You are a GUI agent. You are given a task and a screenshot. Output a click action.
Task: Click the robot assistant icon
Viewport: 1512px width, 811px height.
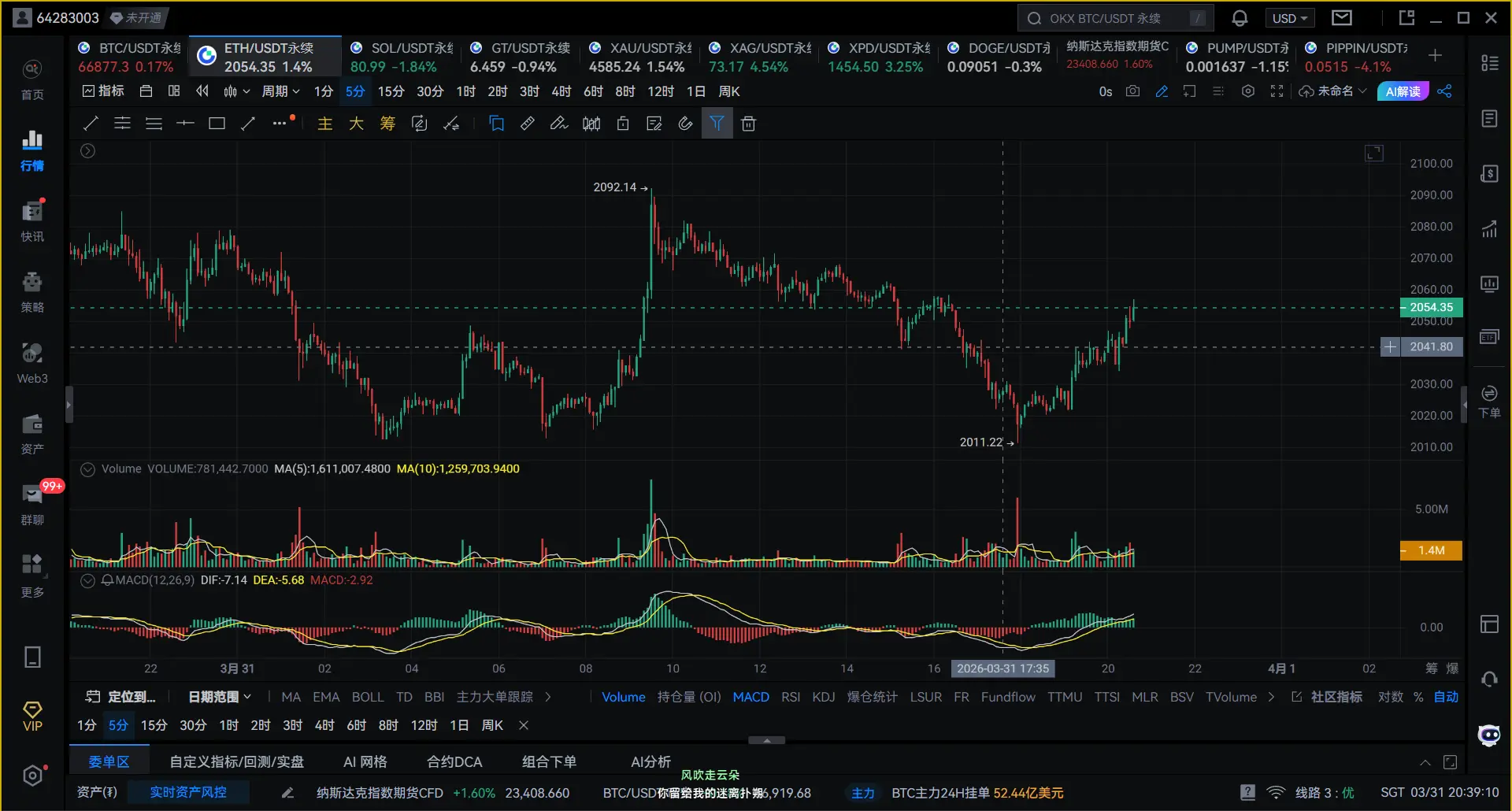tap(1489, 735)
